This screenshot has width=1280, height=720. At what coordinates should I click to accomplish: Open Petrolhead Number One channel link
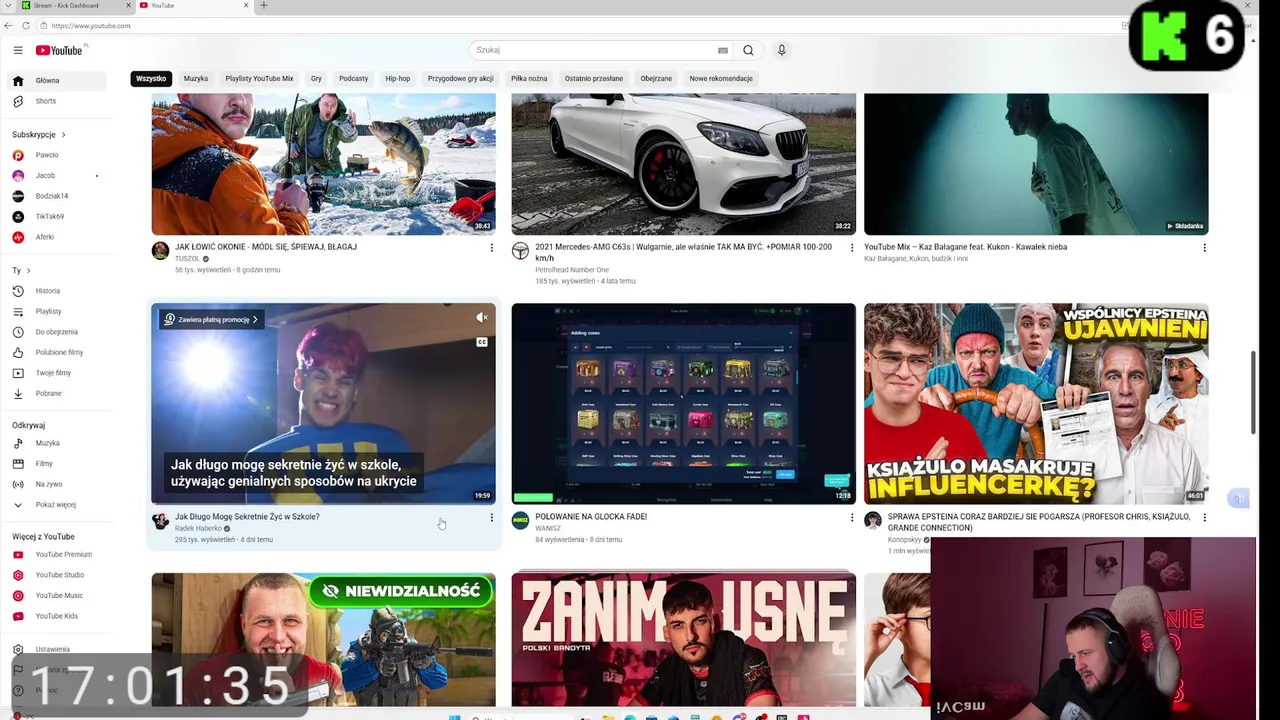(x=572, y=270)
